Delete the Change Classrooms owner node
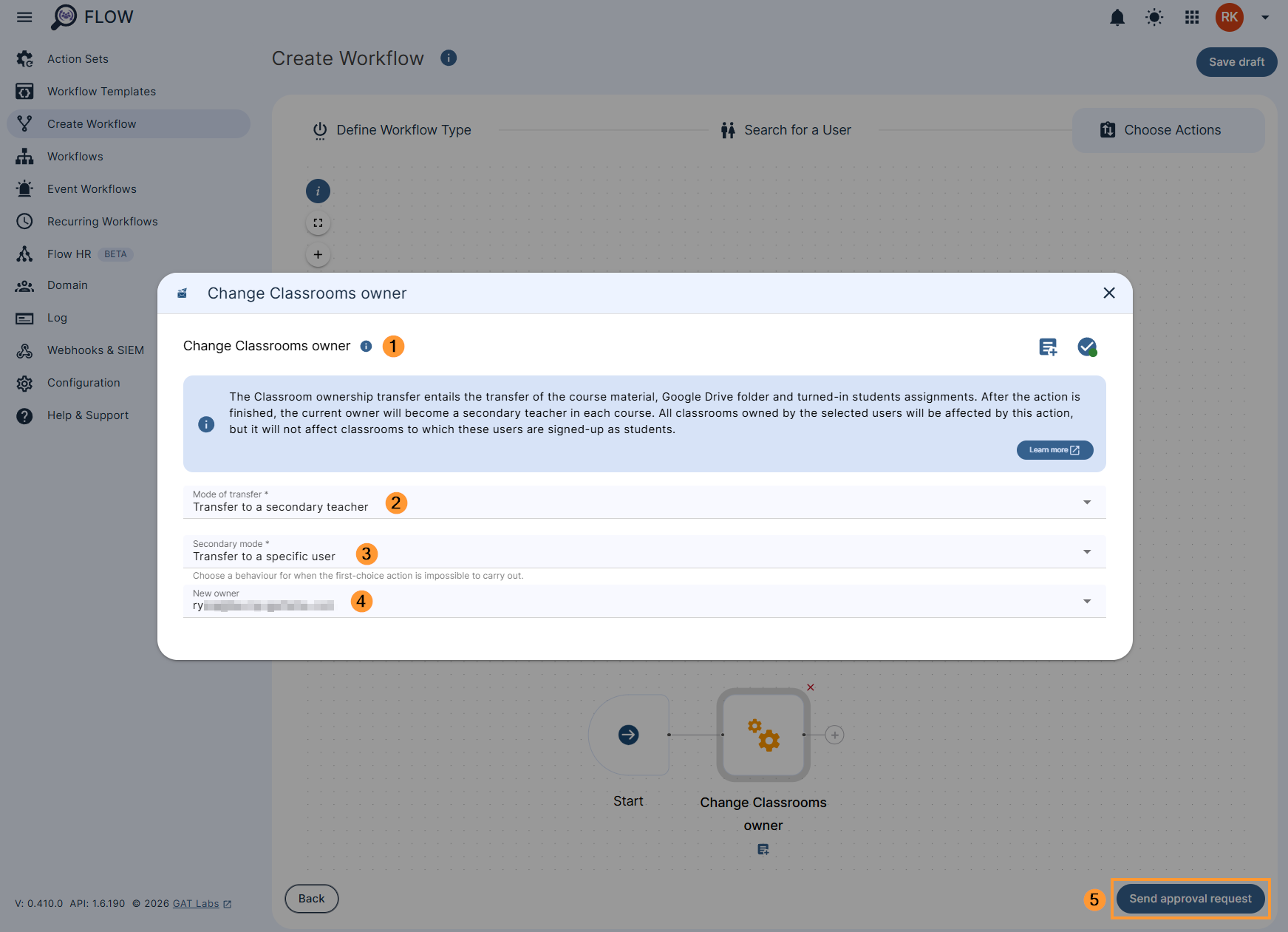This screenshot has height=932, width=1288. [810, 687]
